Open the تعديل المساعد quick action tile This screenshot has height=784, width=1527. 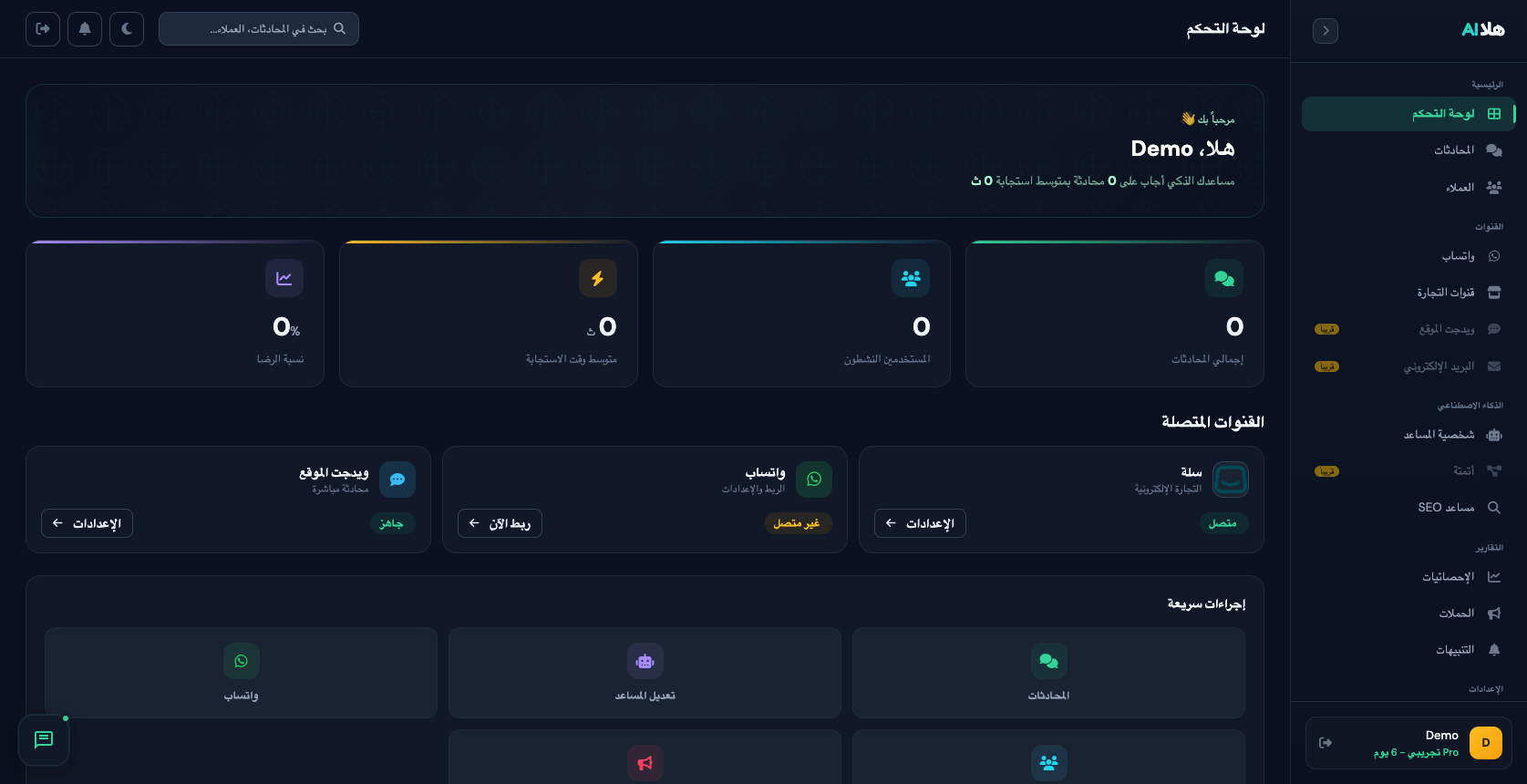pyautogui.click(x=645, y=673)
